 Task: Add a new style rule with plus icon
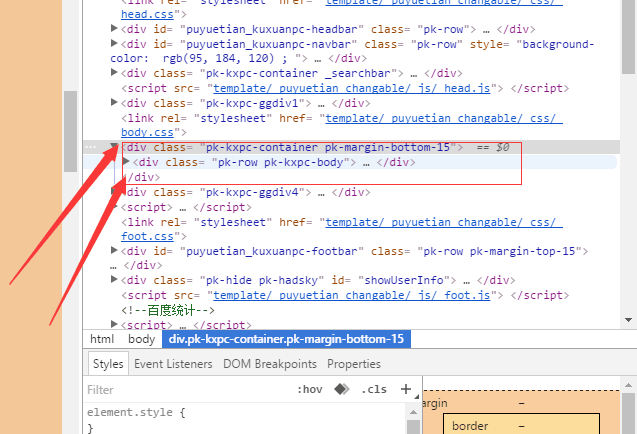coord(405,389)
